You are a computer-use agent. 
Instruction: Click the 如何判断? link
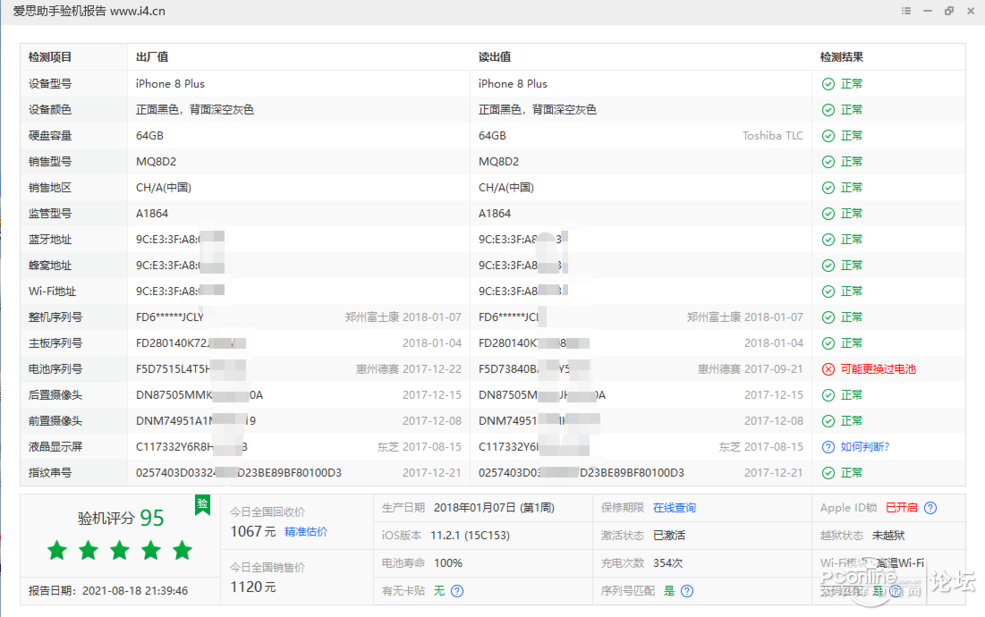865,447
